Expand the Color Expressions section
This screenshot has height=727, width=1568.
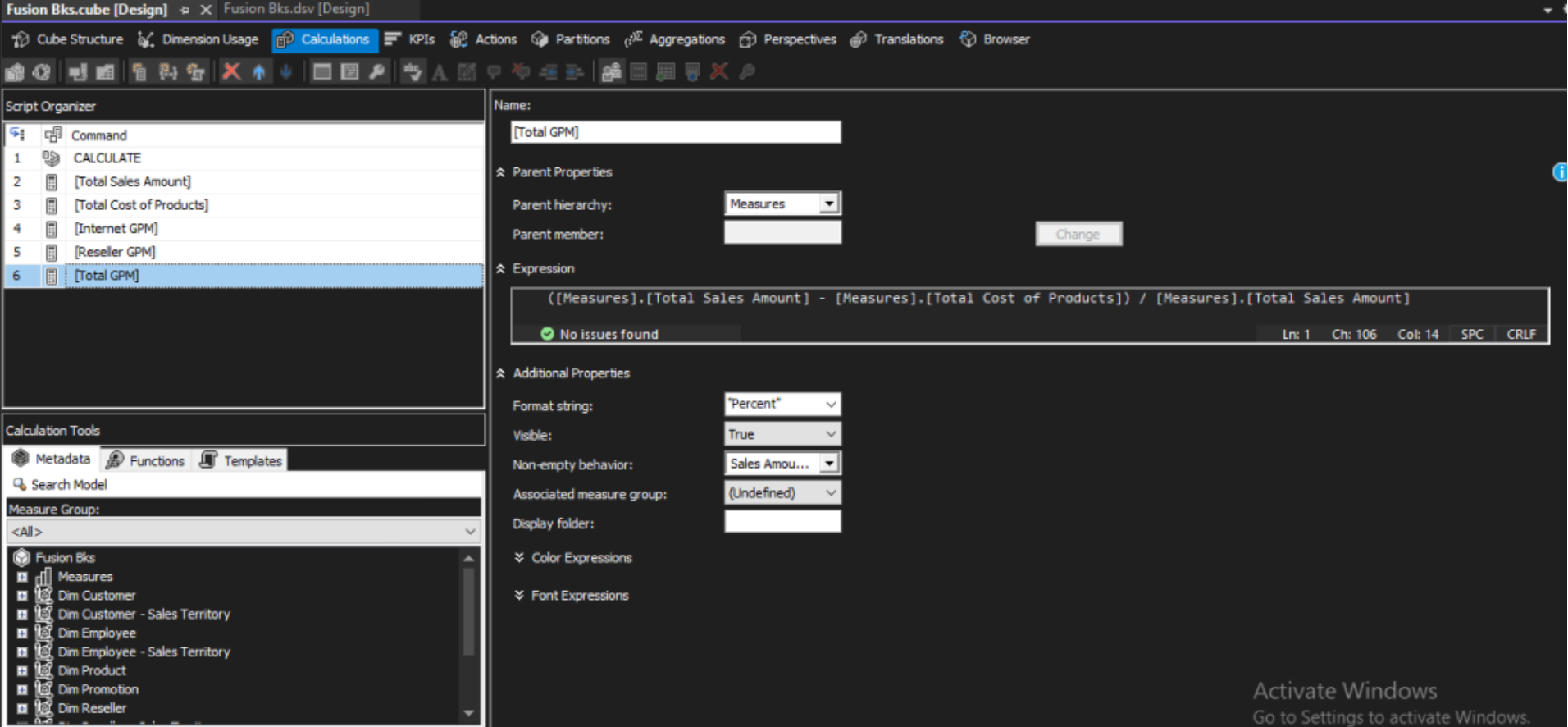pos(519,558)
